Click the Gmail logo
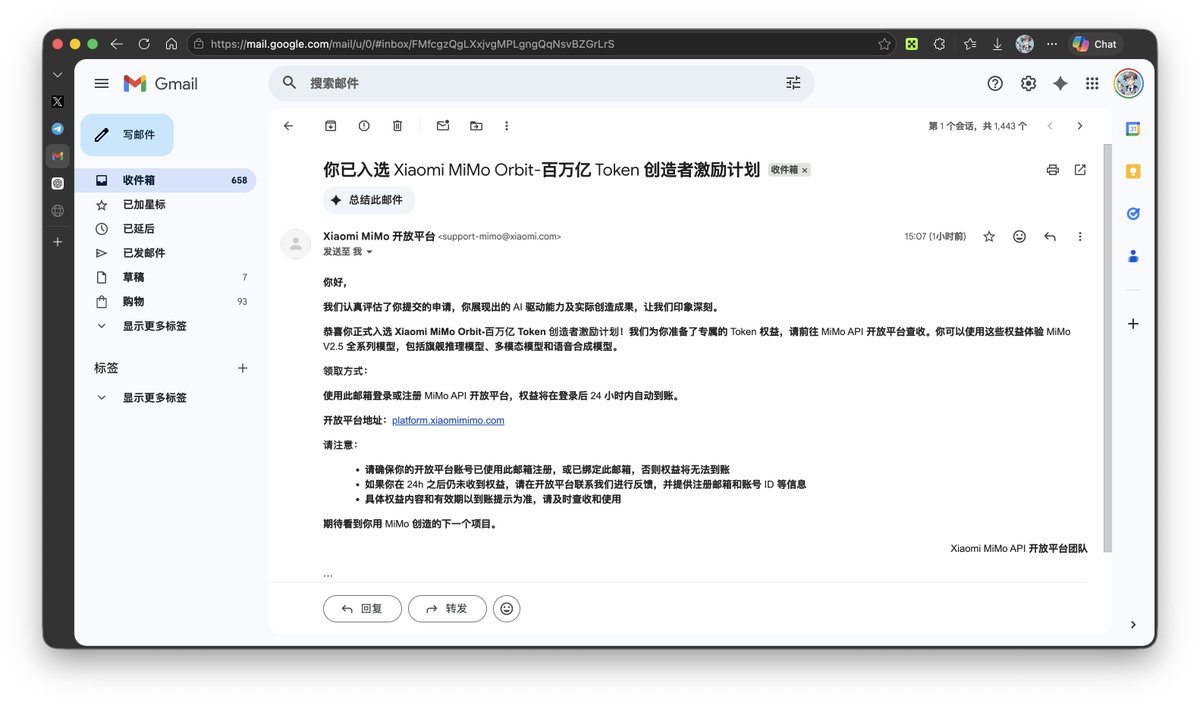The width and height of the screenshot is (1200, 705). [160, 84]
